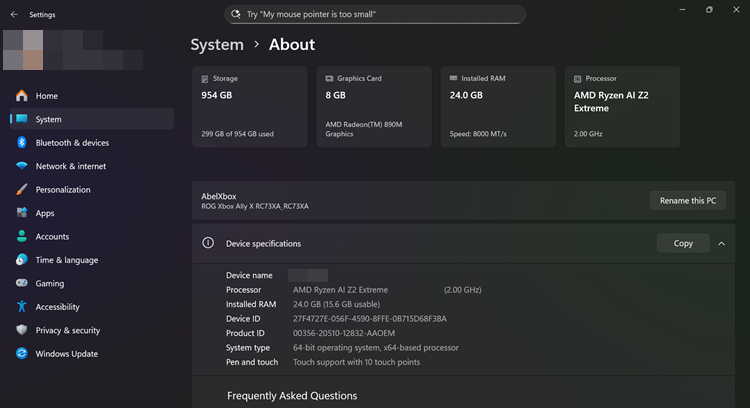Click AMD Radeon(TM) 890M Graphics text
Viewport: 750px width, 408px height.
click(x=364, y=129)
